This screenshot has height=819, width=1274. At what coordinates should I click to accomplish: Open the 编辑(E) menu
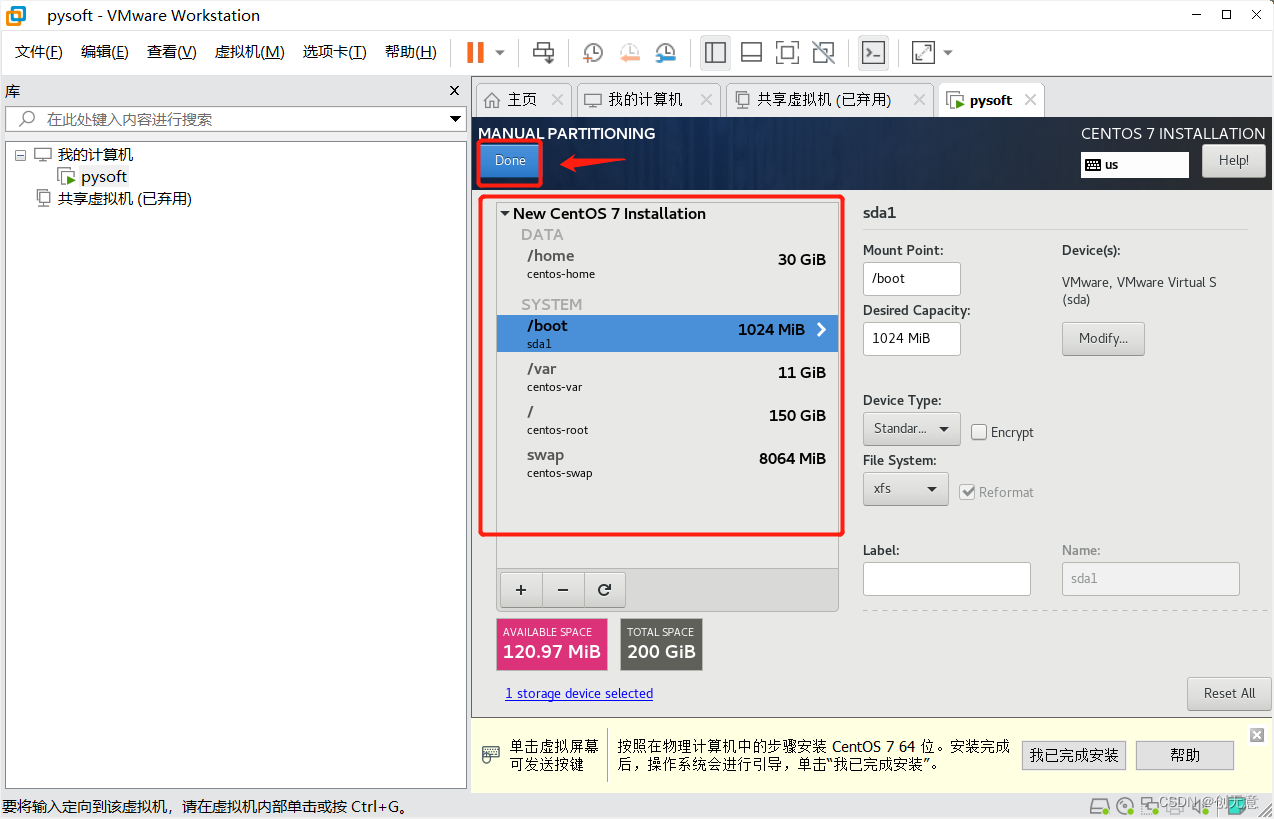point(105,52)
